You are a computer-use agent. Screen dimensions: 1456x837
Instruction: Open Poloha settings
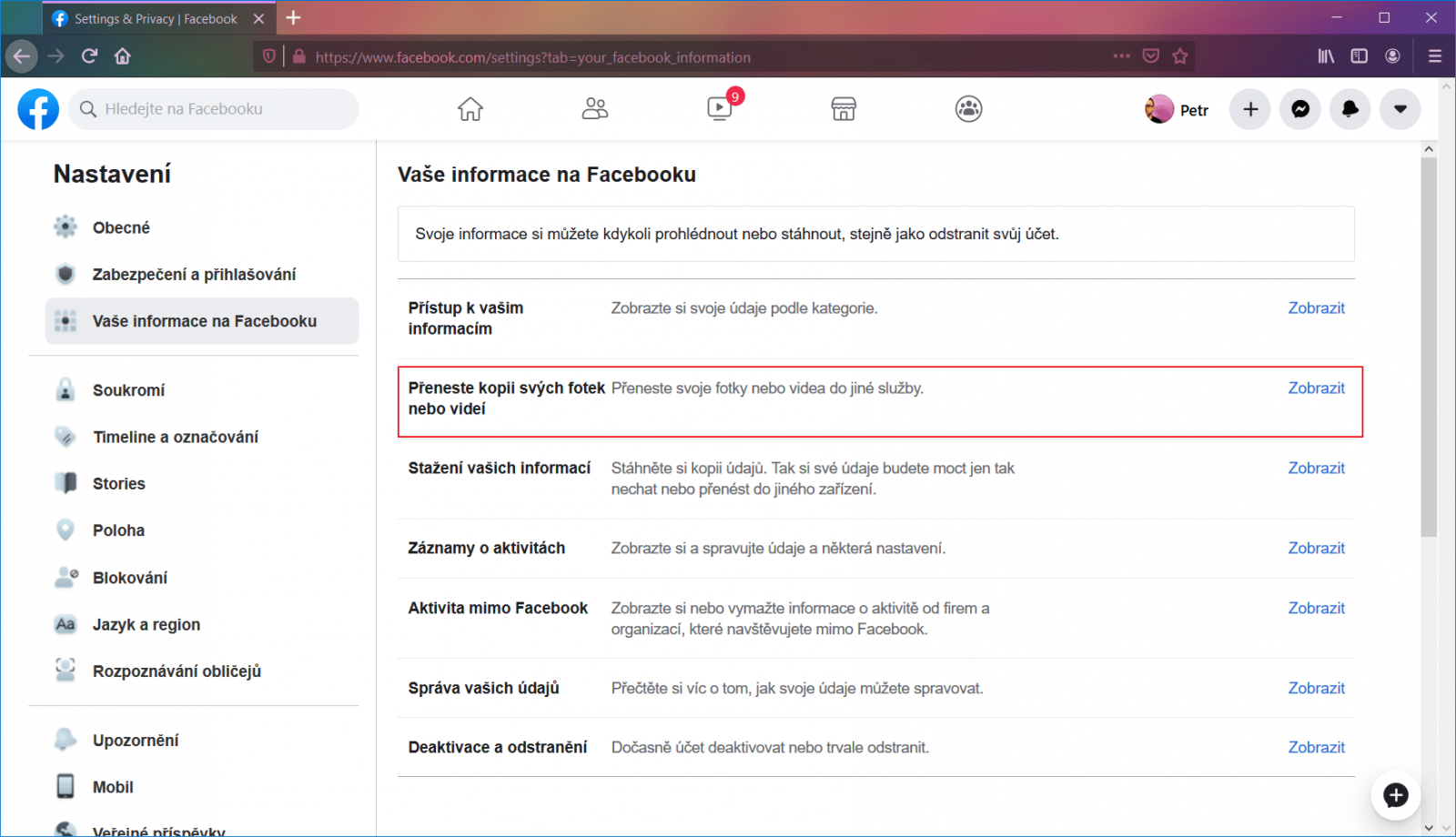(x=202, y=530)
